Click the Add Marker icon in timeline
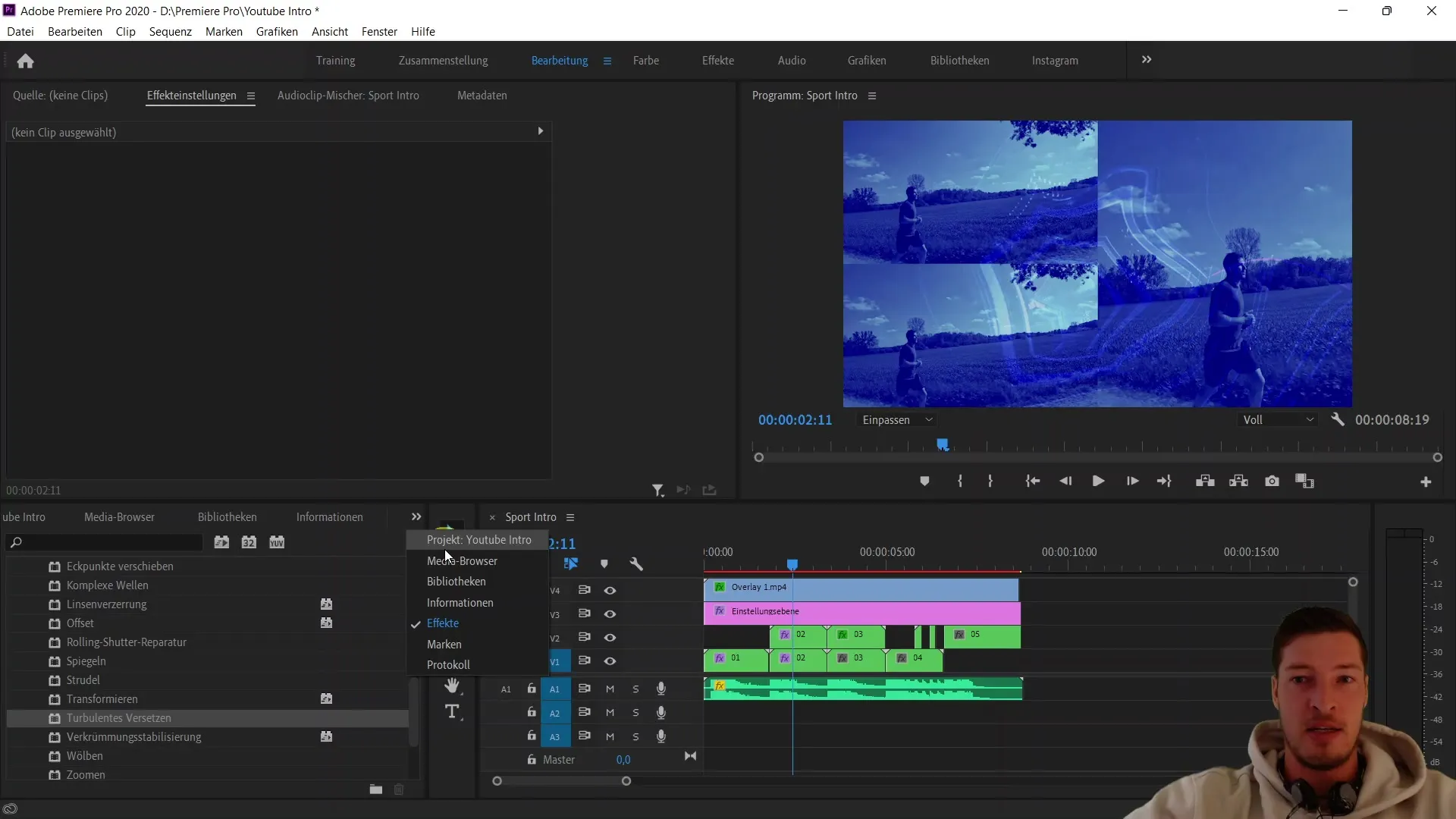This screenshot has height=819, width=1456. click(x=603, y=563)
